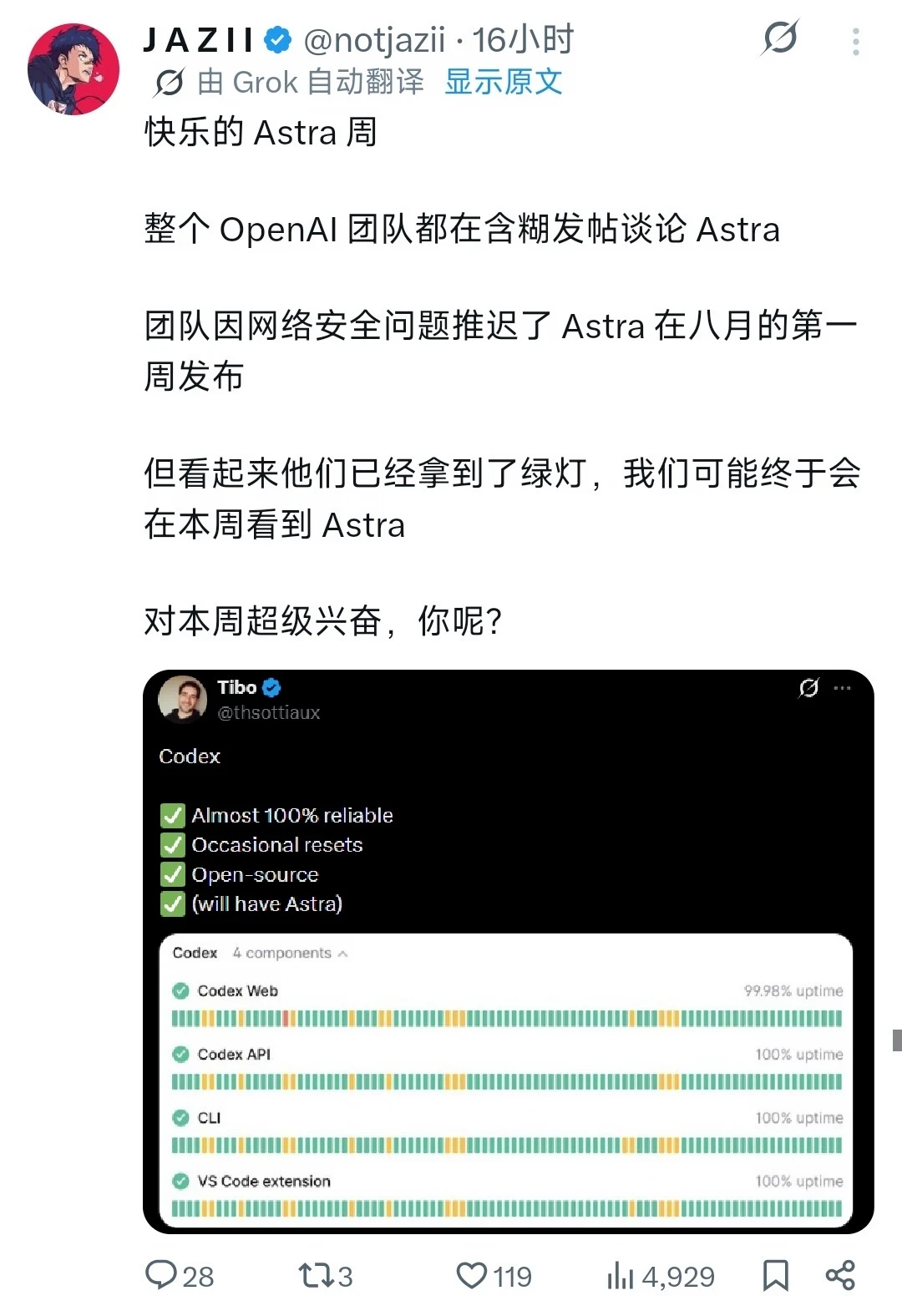Click the Codex Web status check icon
The height and width of the screenshot is (1316, 902).
coord(180,991)
